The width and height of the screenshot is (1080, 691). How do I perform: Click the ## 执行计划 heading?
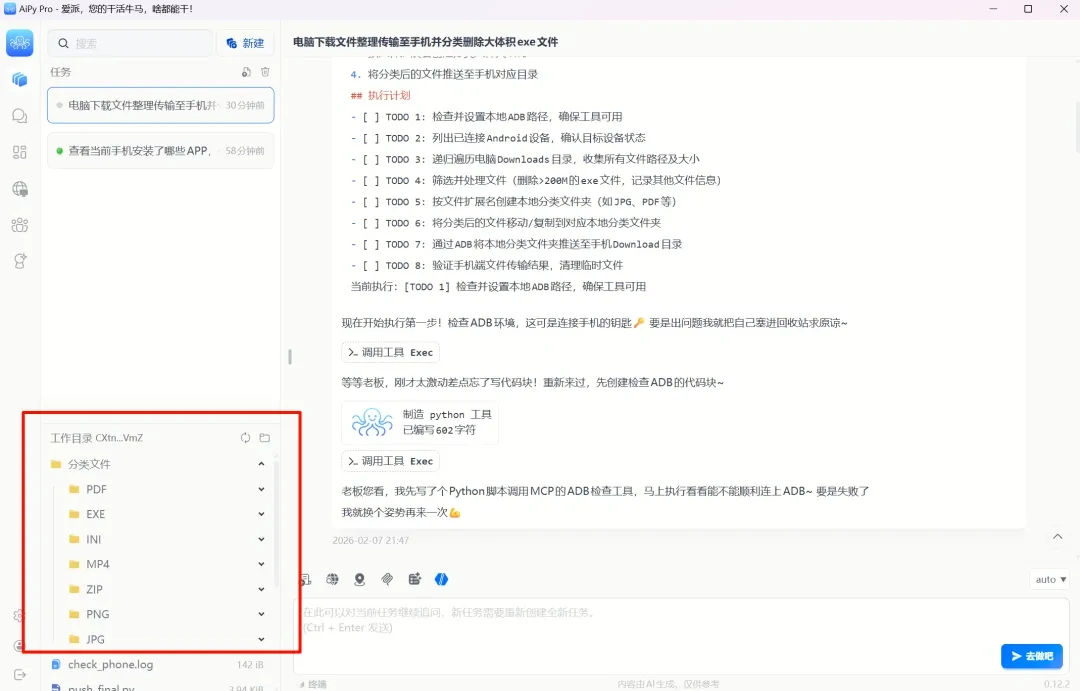tap(380, 95)
